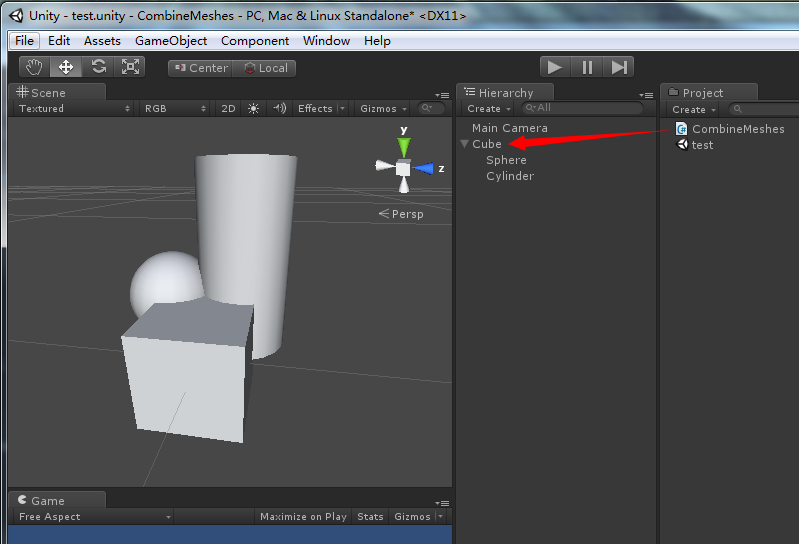799x544 pixels.
Task: Switch to the Game tab
Action: [57, 501]
